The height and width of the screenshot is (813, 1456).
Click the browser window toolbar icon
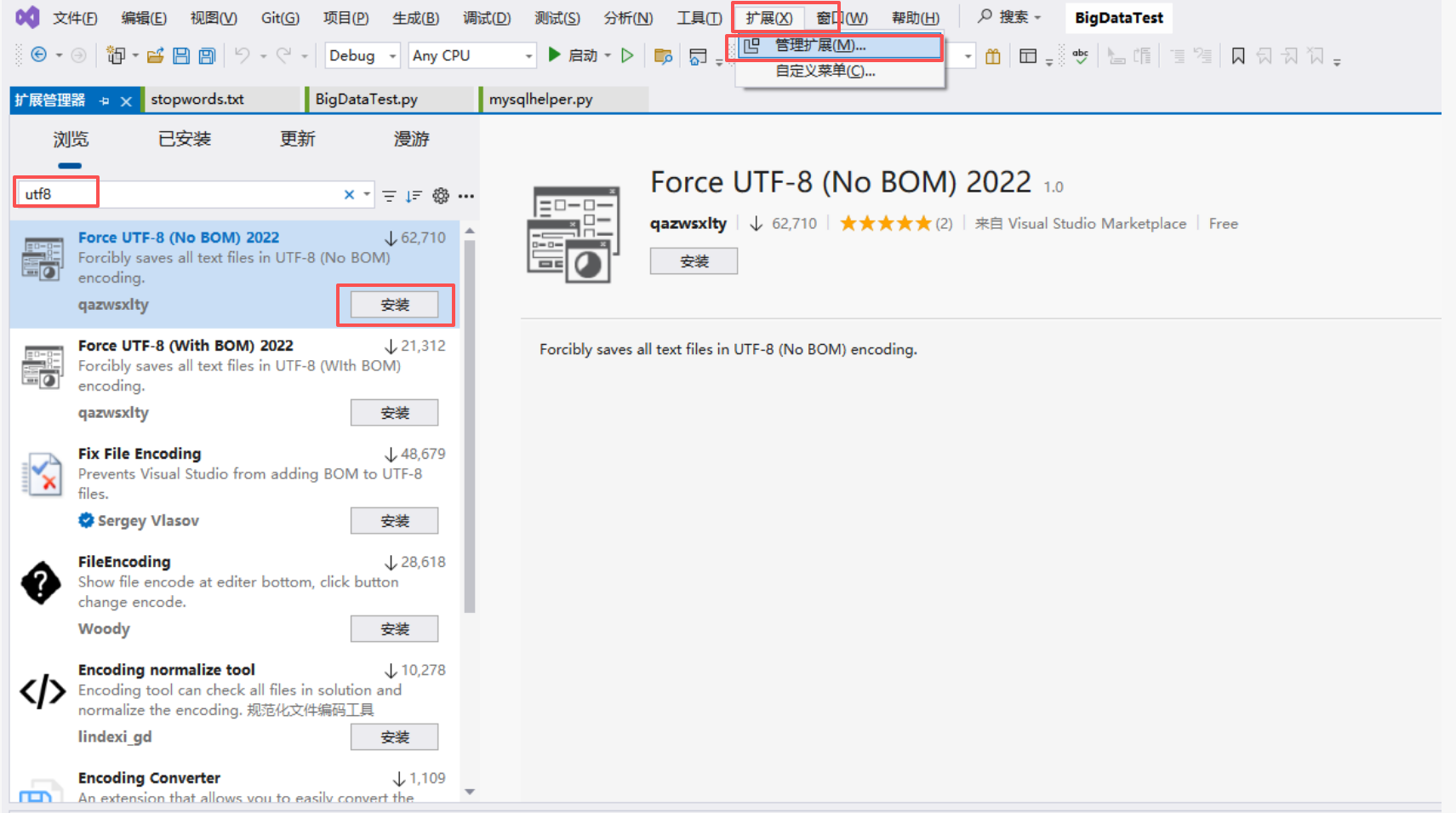coord(698,56)
